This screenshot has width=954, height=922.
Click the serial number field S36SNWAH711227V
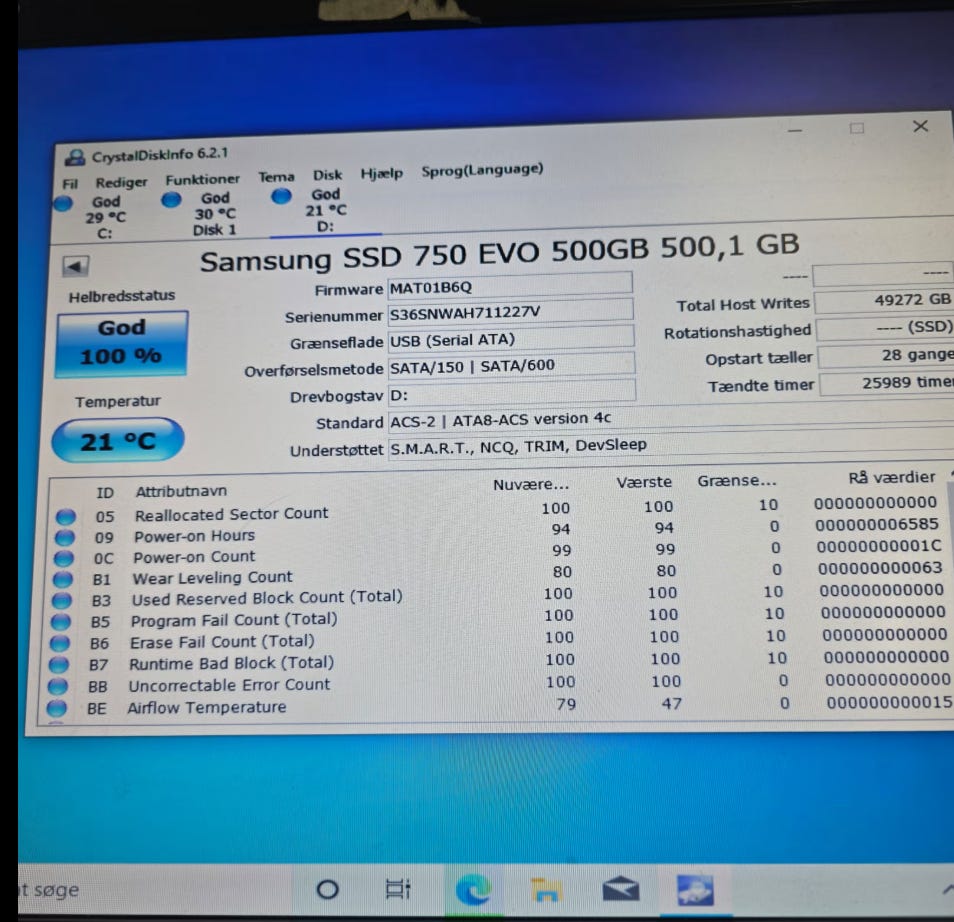(510, 312)
